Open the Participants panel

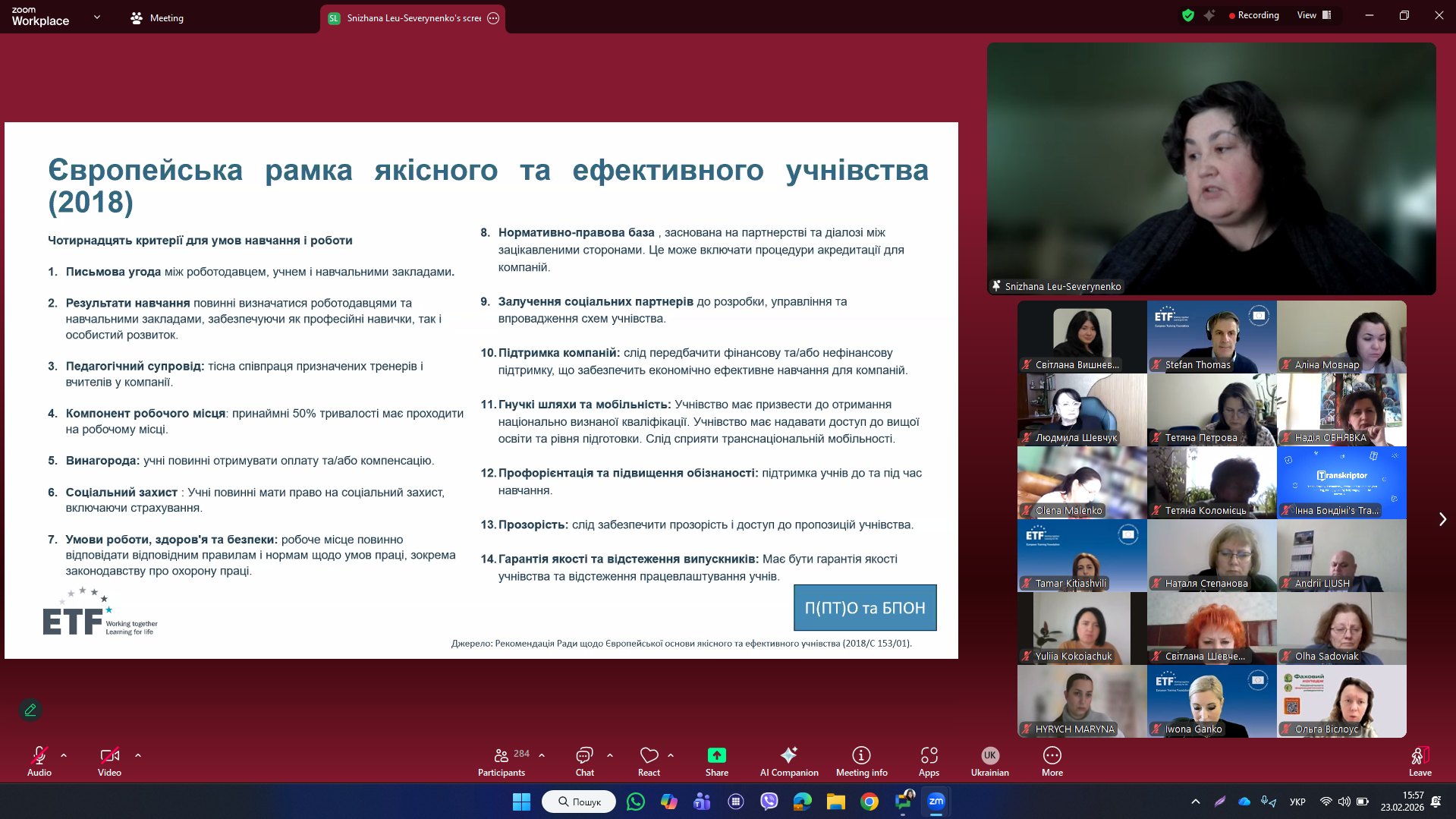(x=502, y=761)
